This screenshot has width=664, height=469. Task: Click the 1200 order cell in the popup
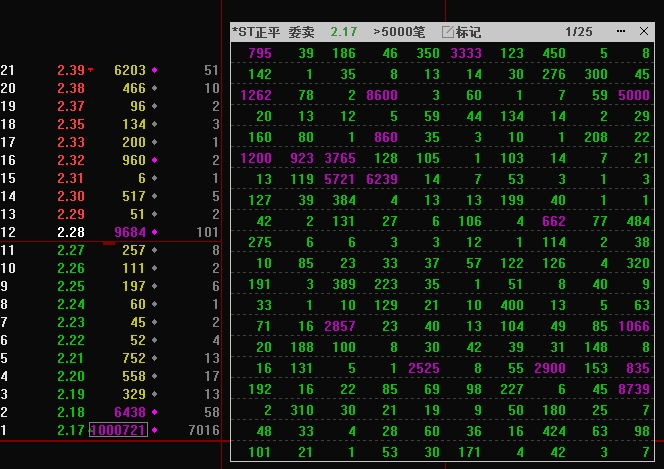tap(256, 158)
